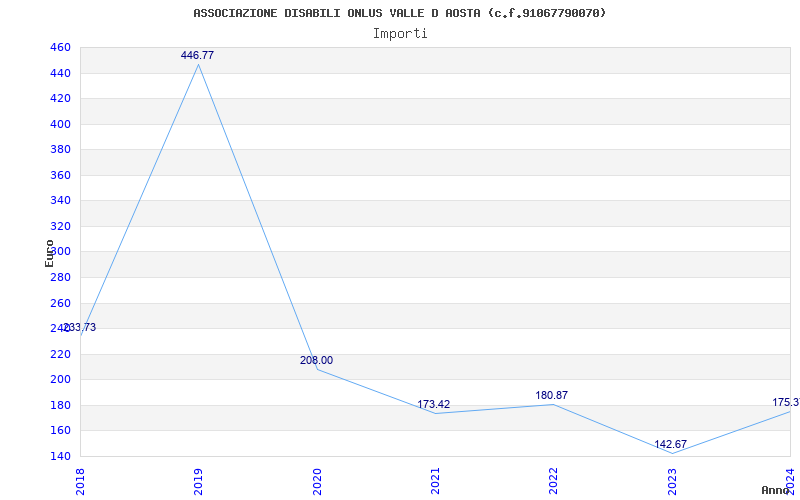The image size is (800, 500).
Task: Click the 2019 peak point on the line
Action: coord(198,64)
